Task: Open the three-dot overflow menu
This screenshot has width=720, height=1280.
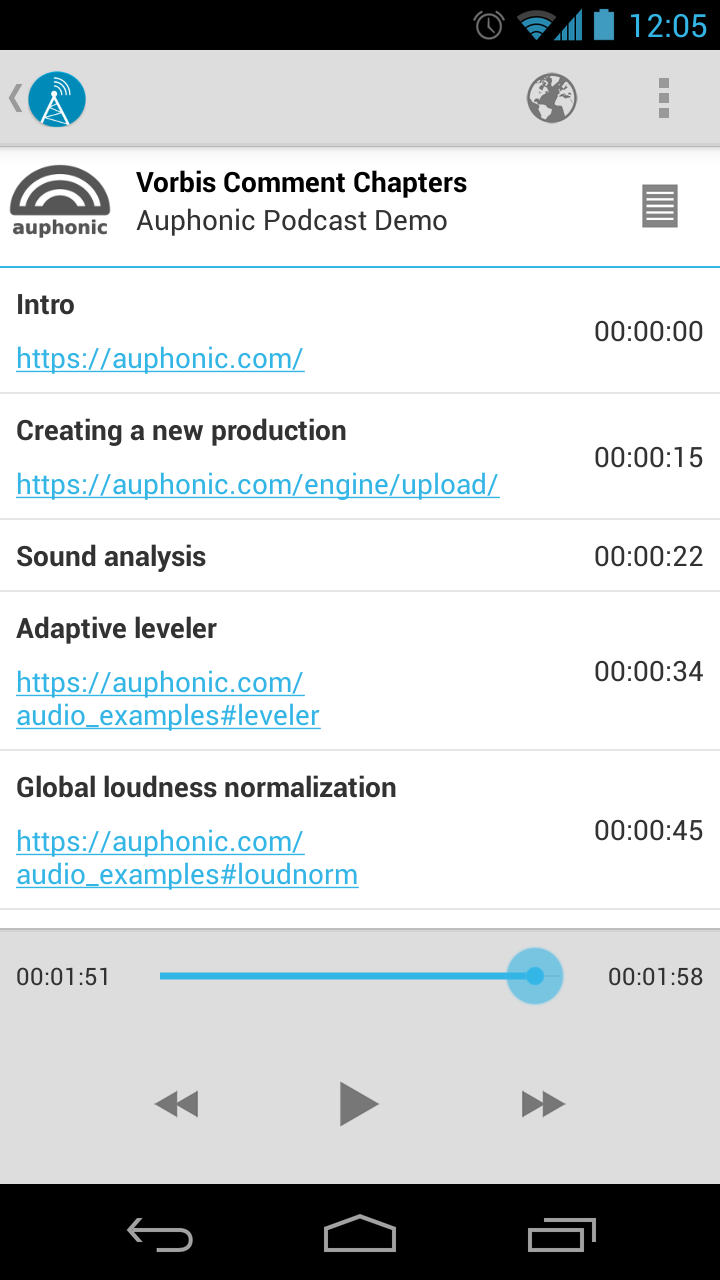Action: [664, 98]
